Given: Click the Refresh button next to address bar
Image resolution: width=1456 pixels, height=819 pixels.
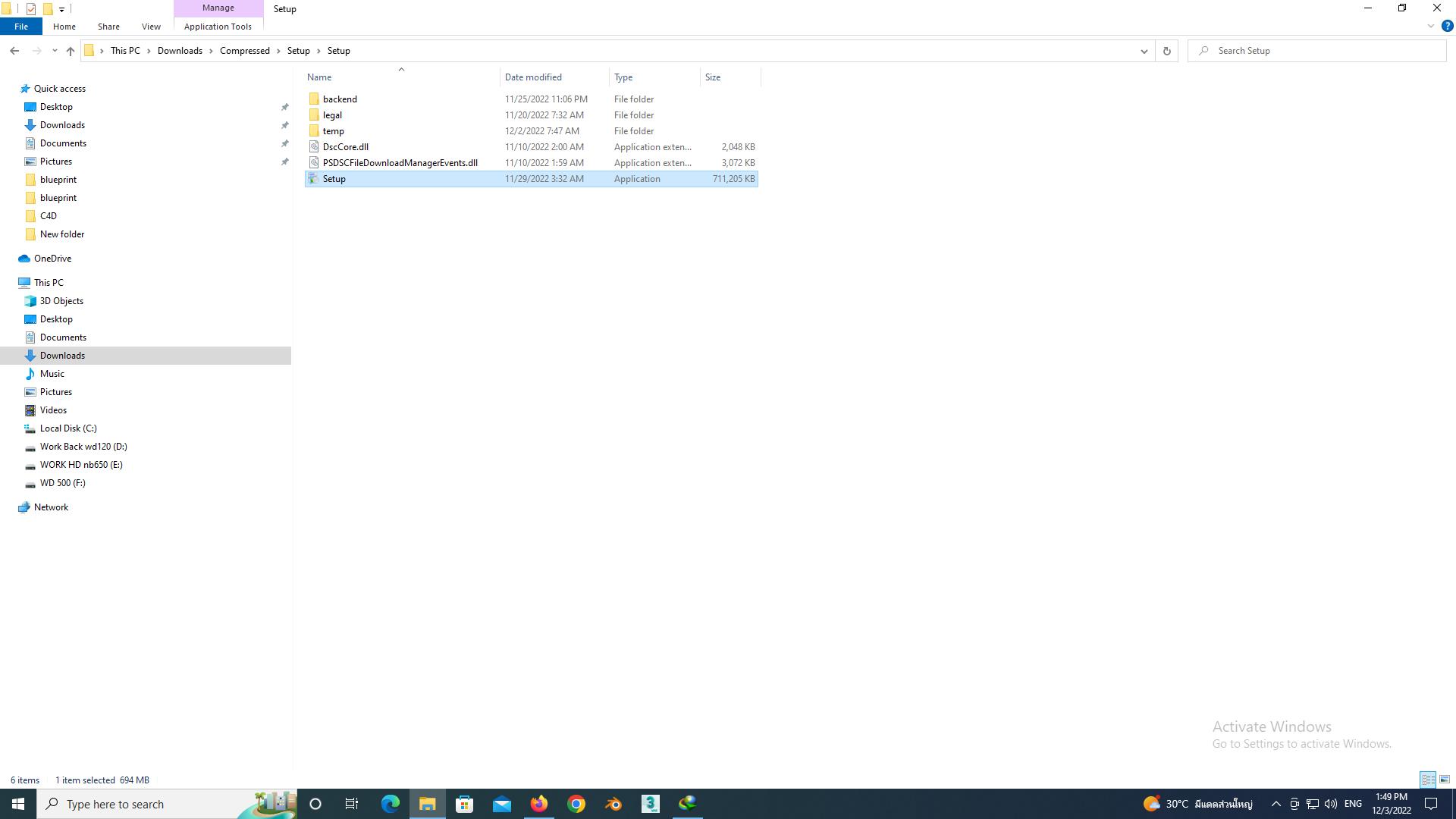Looking at the screenshot, I should (1166, 51).
